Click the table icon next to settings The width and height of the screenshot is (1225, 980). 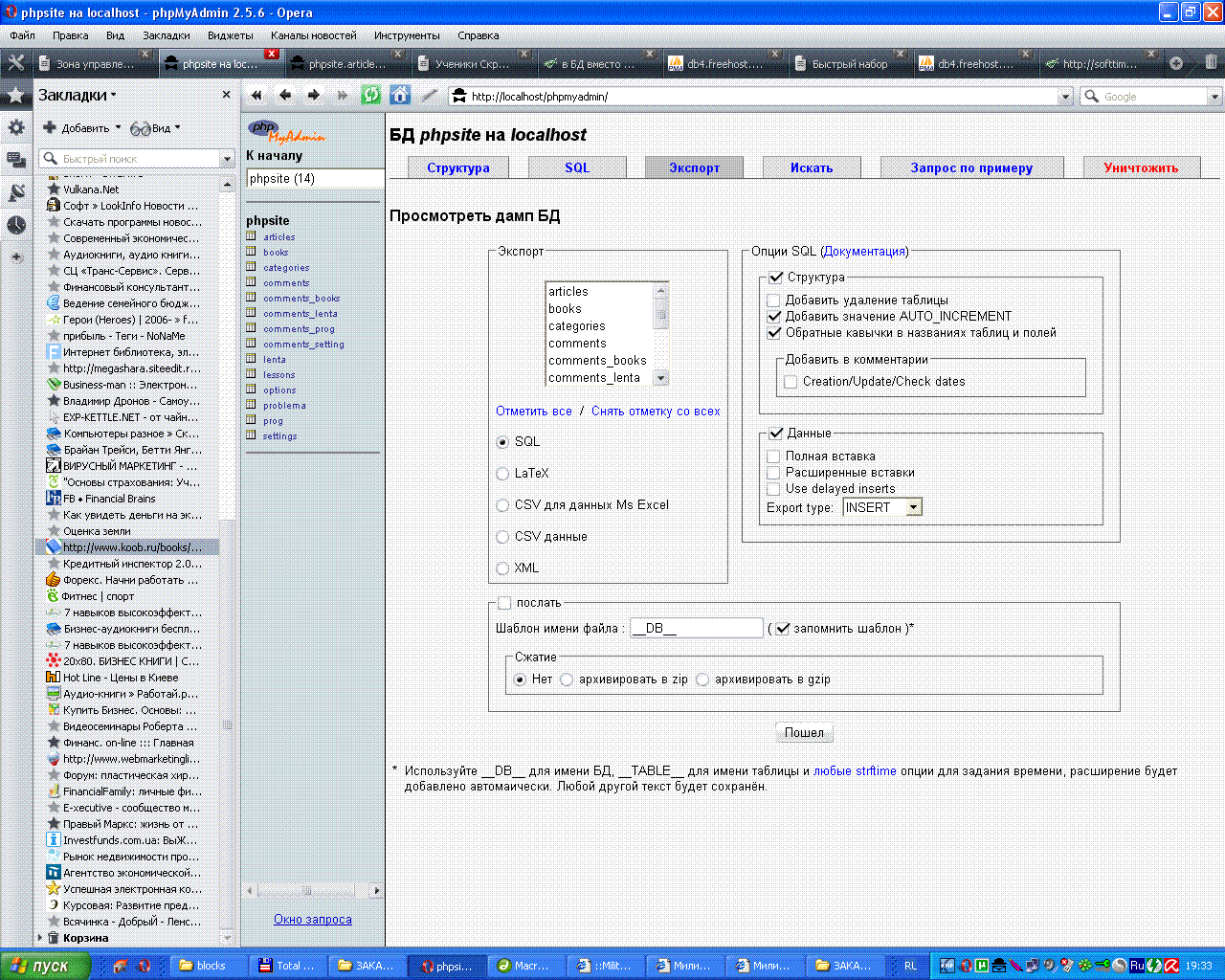252,435
